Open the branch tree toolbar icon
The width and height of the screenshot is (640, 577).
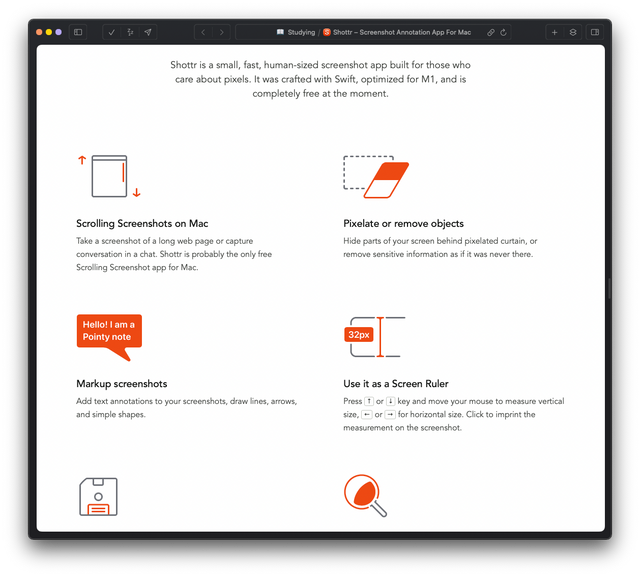(x=130, y=32)
